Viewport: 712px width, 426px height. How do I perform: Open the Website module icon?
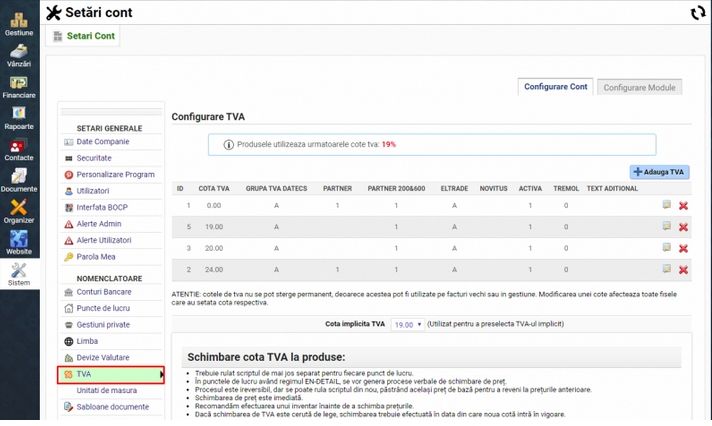click(18, 238)
